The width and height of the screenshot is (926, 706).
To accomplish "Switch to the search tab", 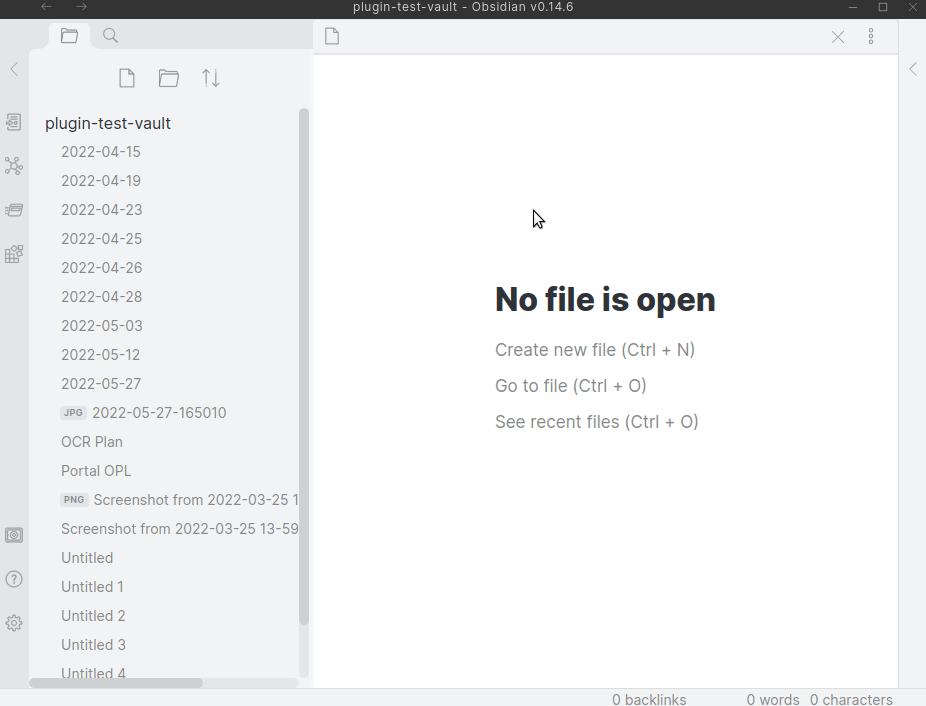I will coord(110,36).
